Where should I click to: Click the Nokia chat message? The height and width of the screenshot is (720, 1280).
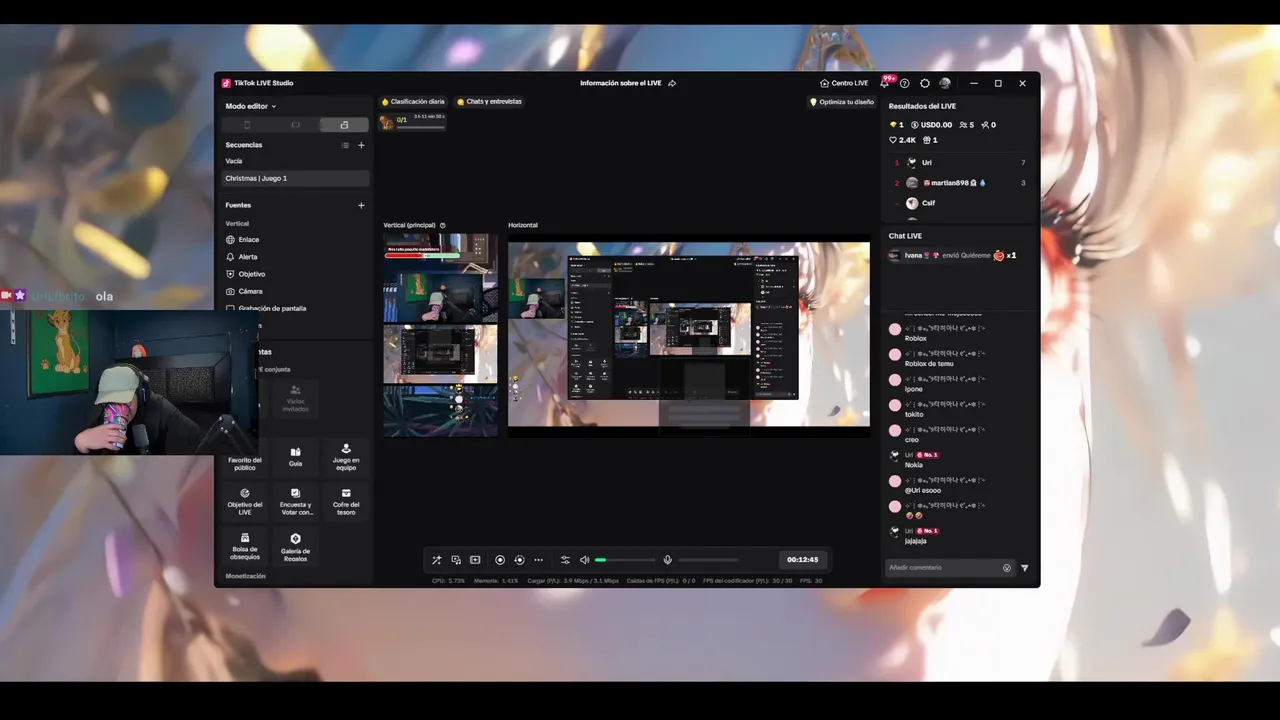tap(914, 465)
